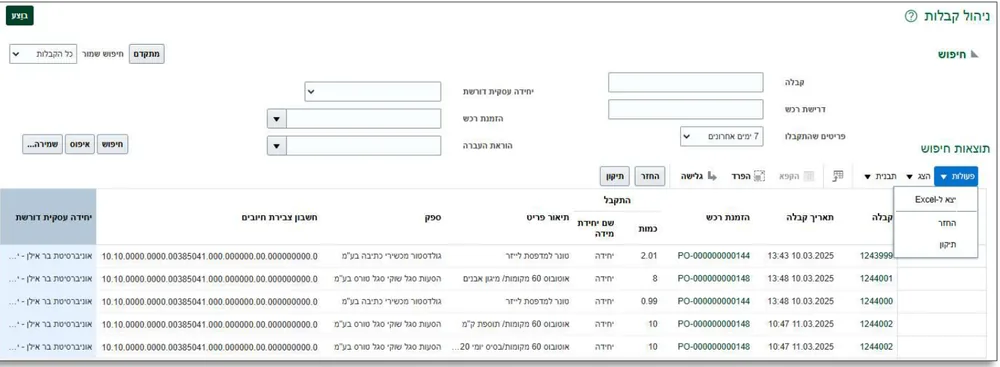Click the Query By Example filter icon
This screenshot has height=367, width=1000.
click(x=838, y=176)
